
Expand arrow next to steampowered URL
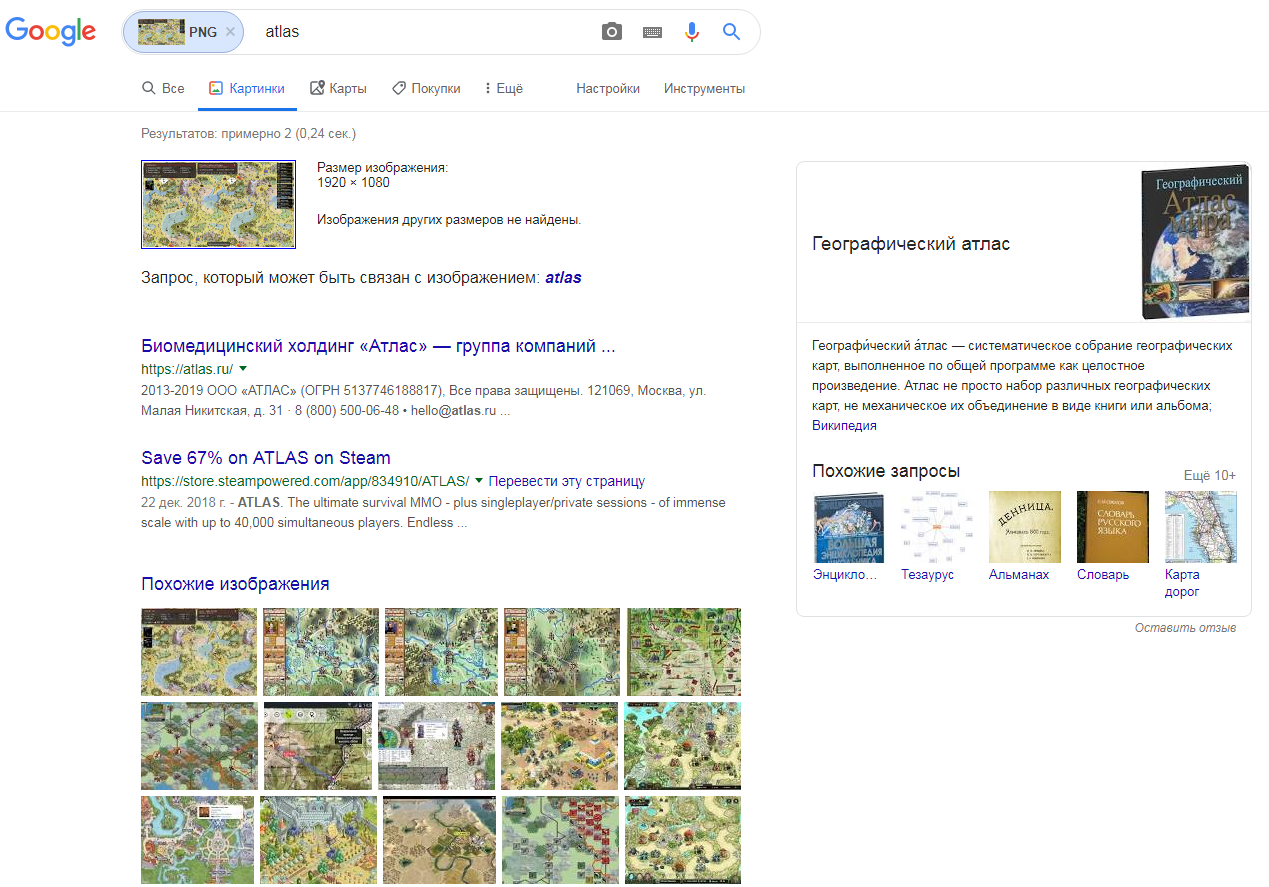pos(479,481)
